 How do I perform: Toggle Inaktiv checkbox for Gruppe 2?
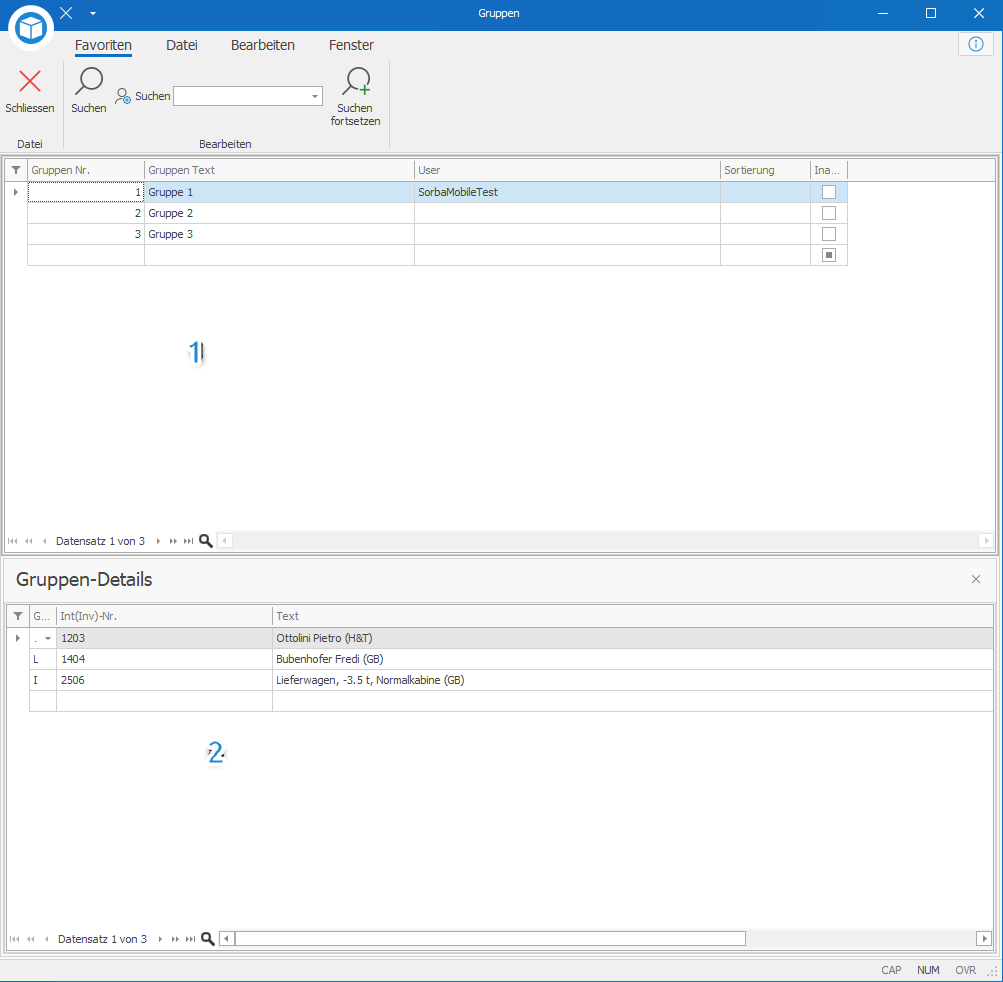click(829, 213)
